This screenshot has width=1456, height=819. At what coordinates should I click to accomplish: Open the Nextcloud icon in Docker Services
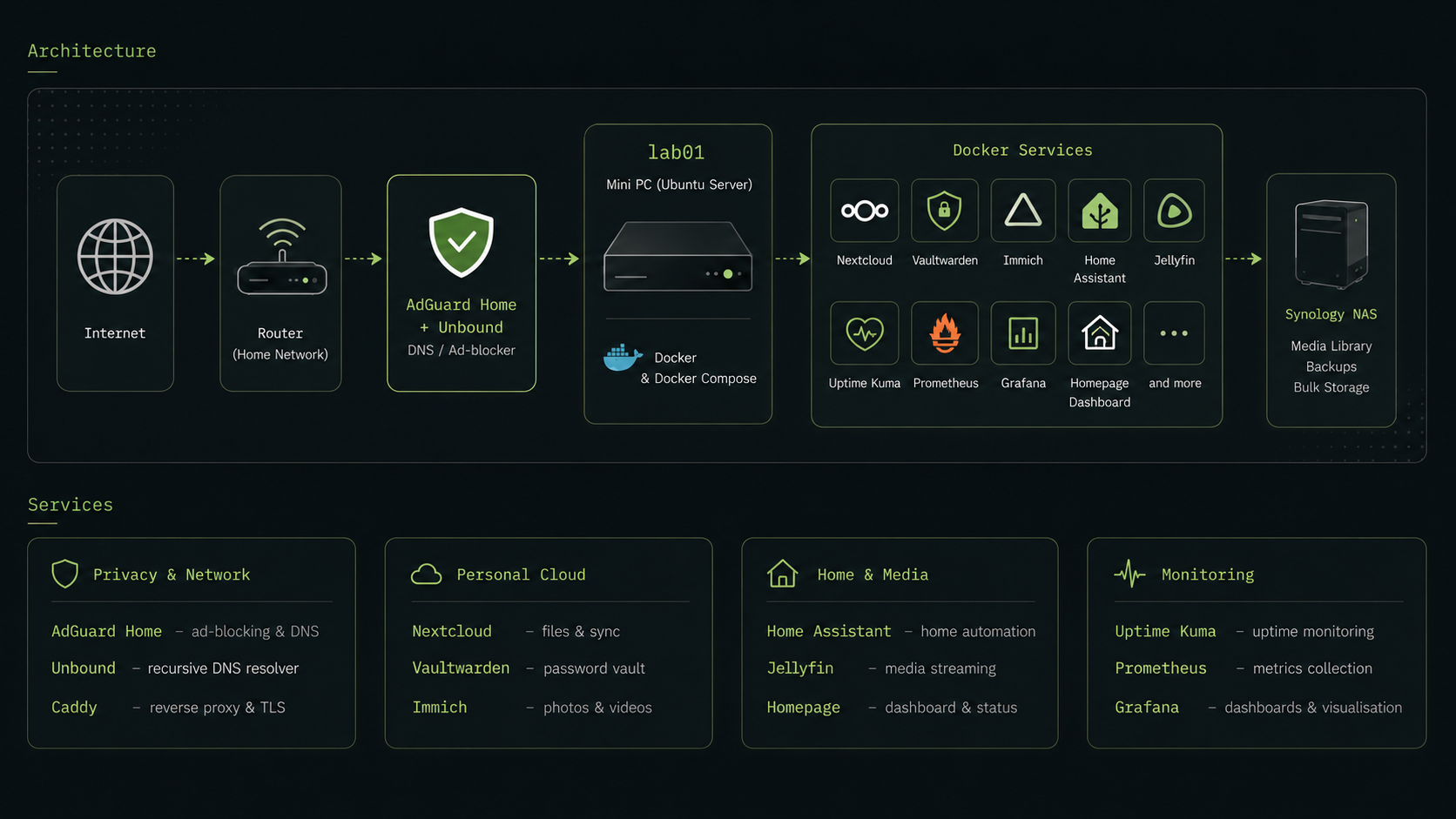tap(865, 211)
